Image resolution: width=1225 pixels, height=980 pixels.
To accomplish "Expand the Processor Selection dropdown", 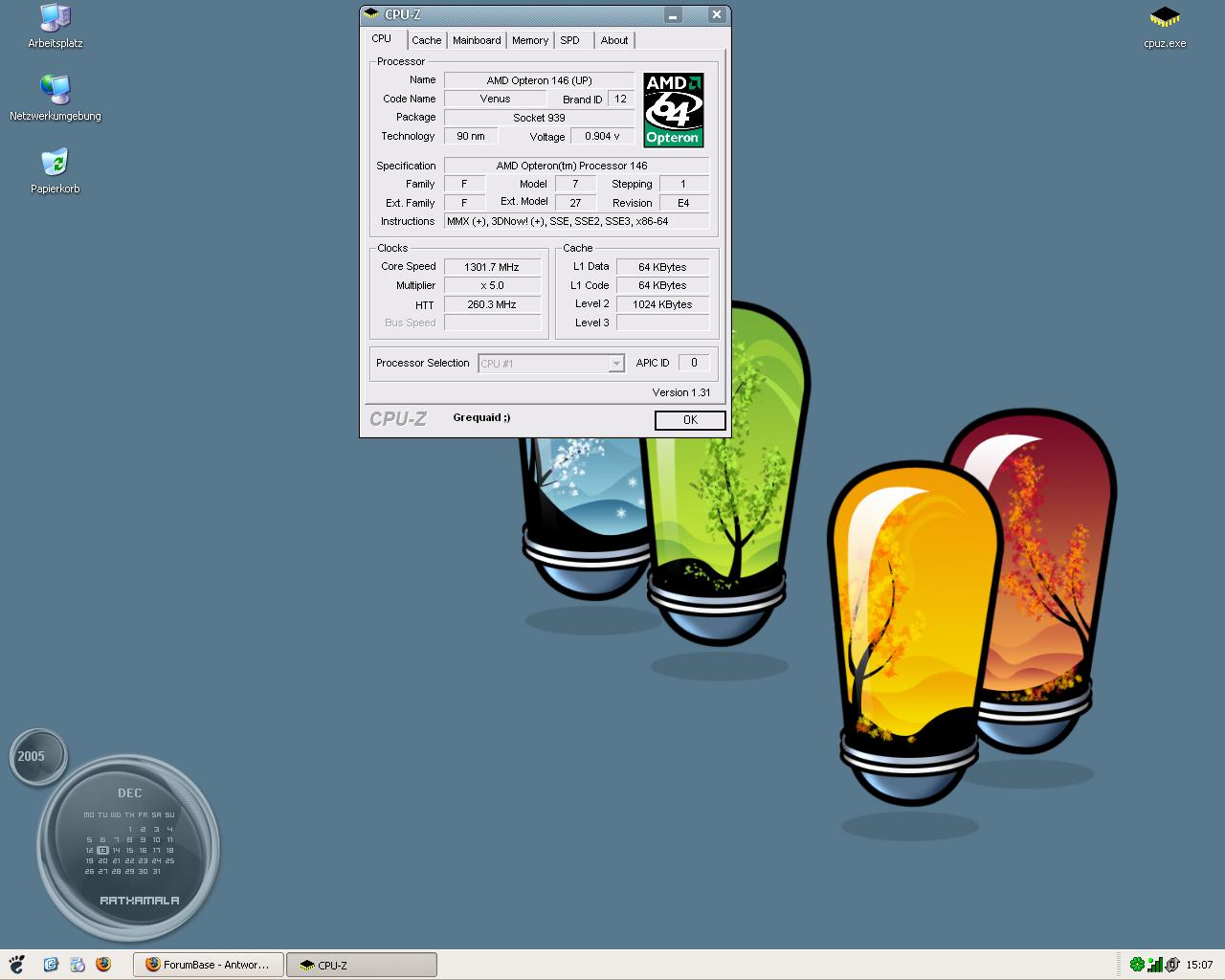I will click(616, 364).
